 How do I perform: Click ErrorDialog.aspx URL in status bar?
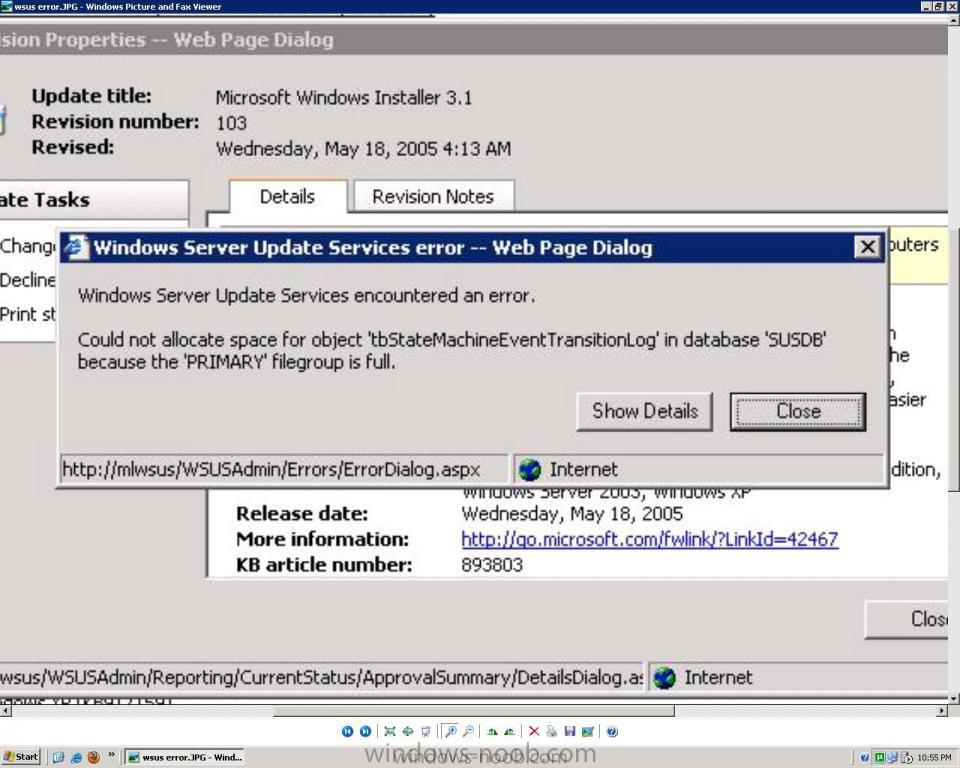point(271,470)
